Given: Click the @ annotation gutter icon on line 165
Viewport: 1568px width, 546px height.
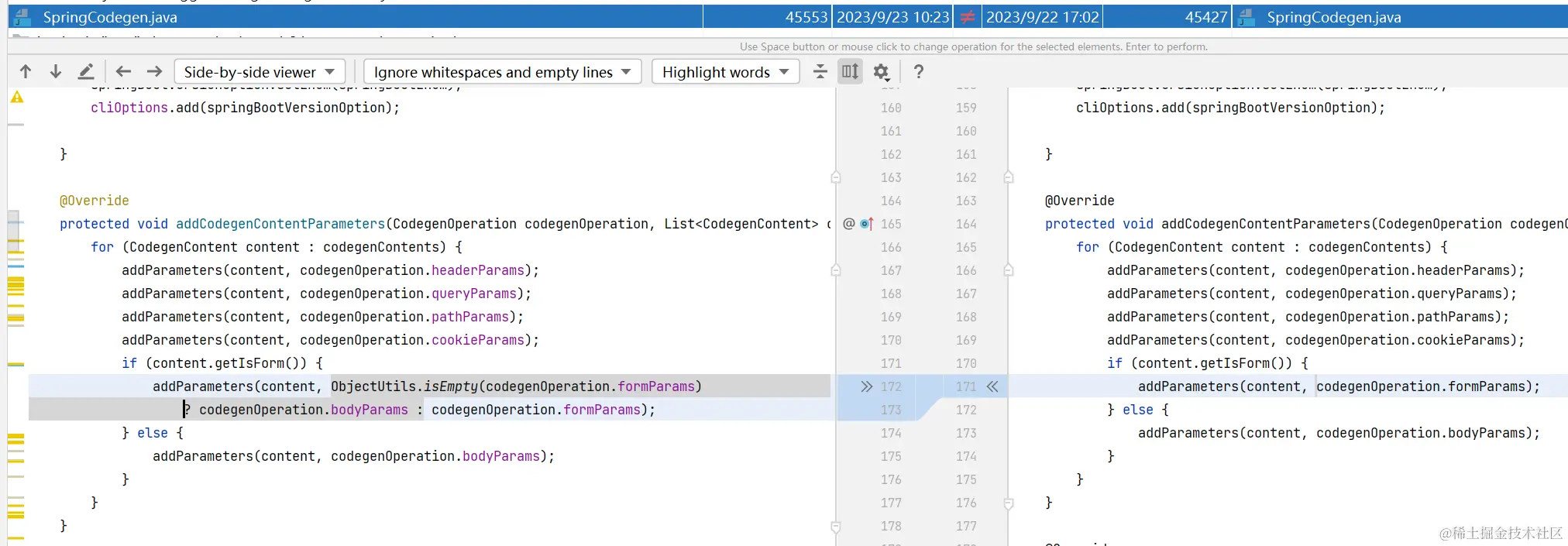Looking at the screenshot, I should click(848, 224).
